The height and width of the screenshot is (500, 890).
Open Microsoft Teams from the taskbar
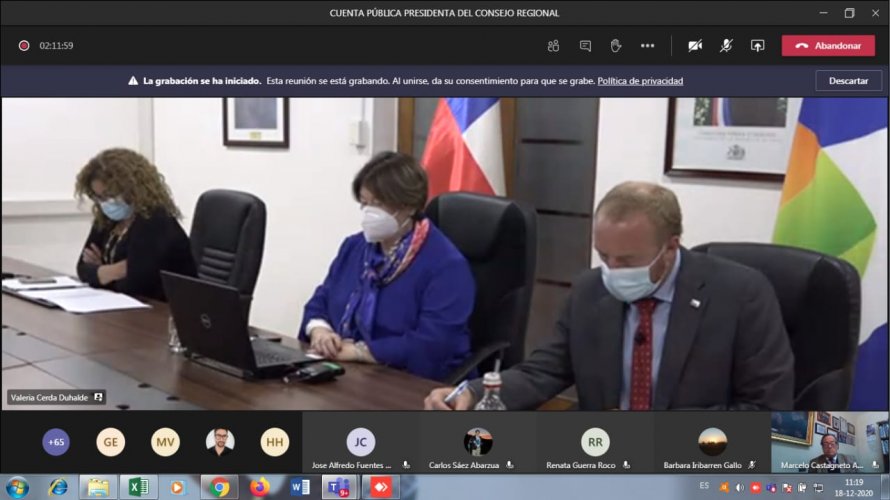pyautogui.click(x=339, y=487)
